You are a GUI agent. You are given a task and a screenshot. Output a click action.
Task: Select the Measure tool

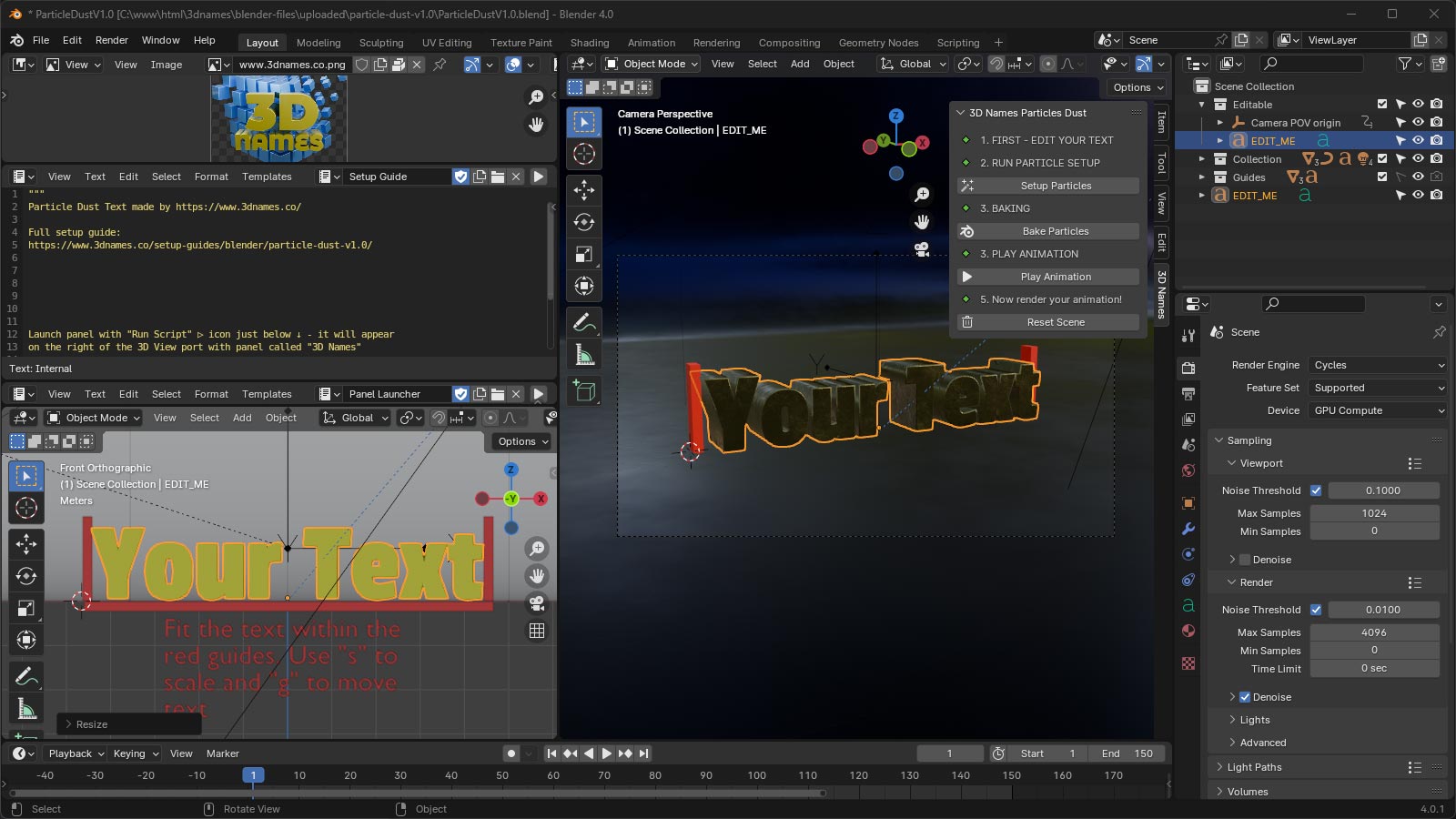point(584,354)
